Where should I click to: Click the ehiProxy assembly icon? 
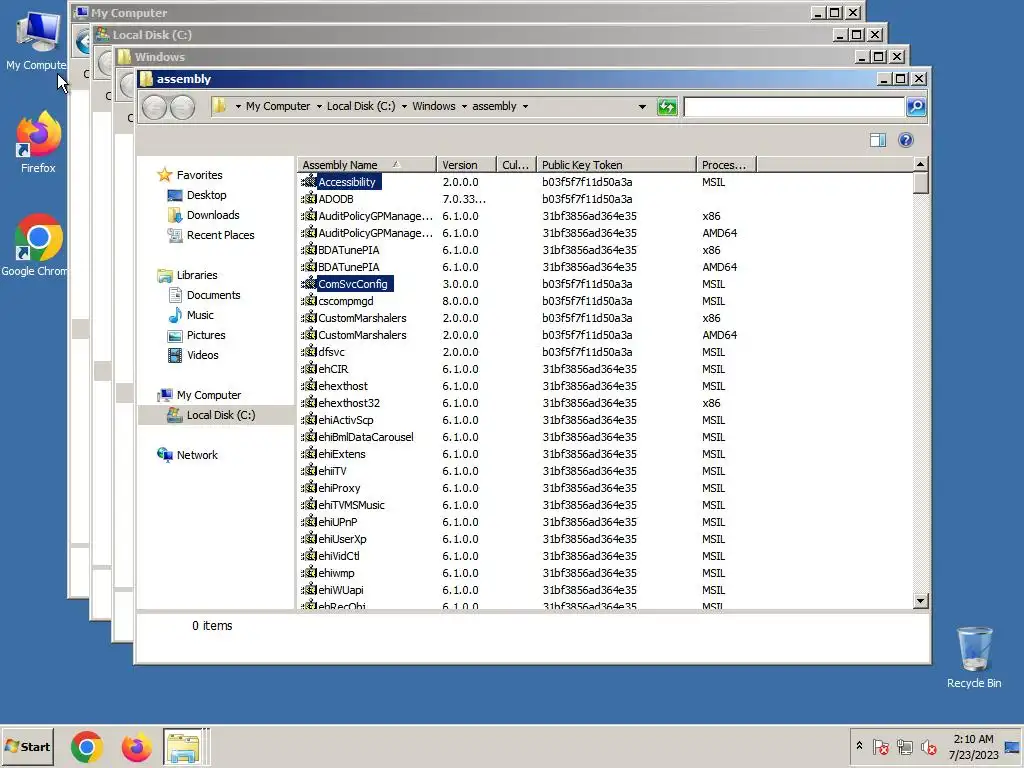(x=308, y=488)
